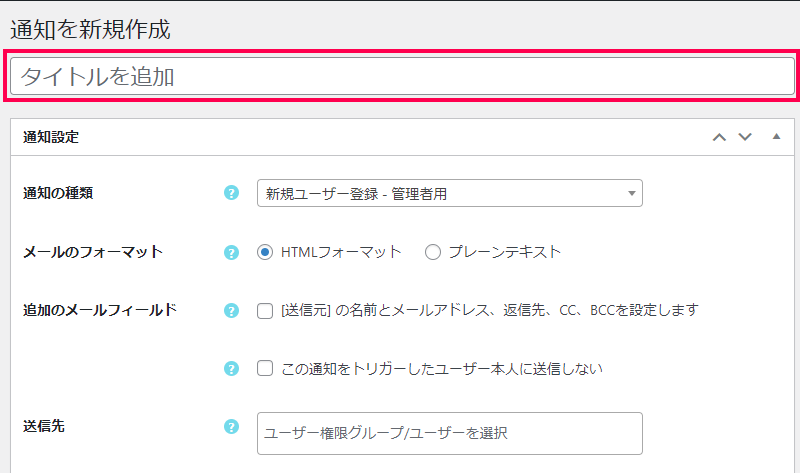This screenshot has width=800, height=473.
Task: Open the 新規ユーザー登録 - 管理者用 dropdown
Action: point(449,193)
